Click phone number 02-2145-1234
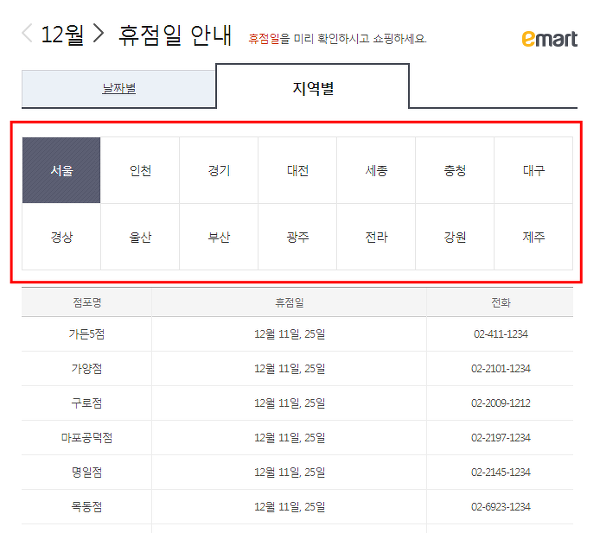Image resolution: width=600 pixels, height=533 pixels. (x=501, y=472)
